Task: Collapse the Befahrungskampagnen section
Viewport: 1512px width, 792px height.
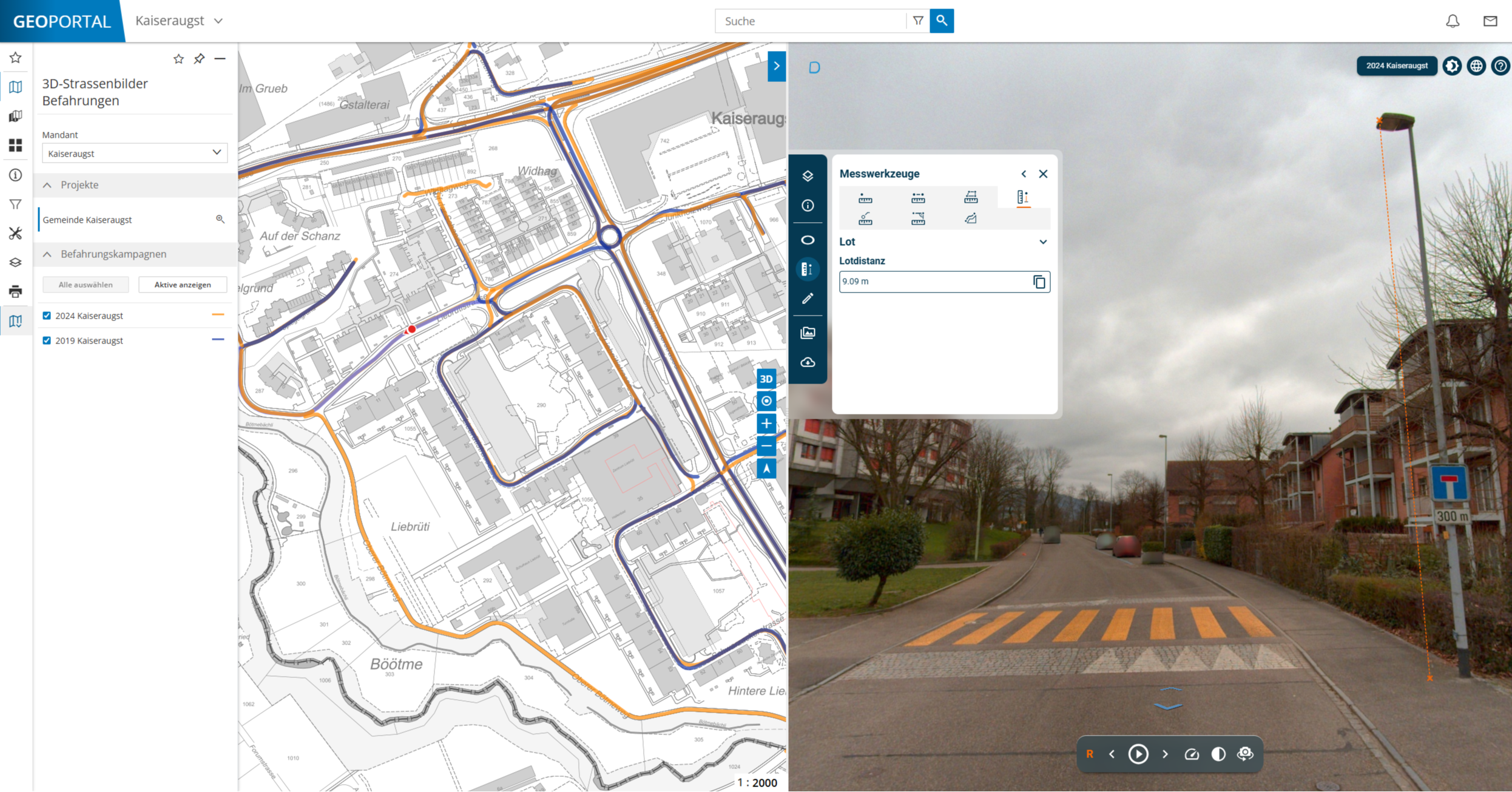Action: pyautogui.click(x=47, y=254)
